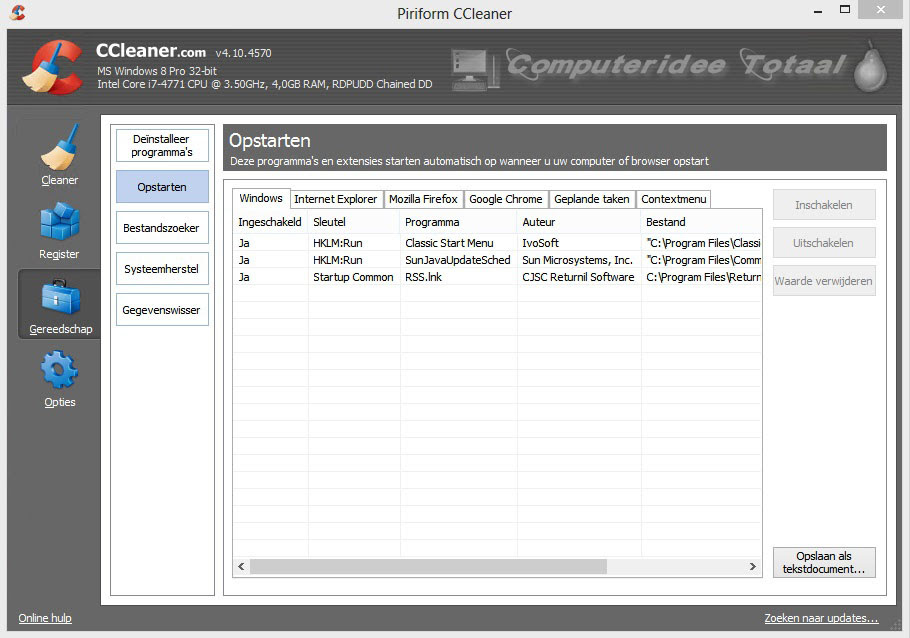Screen dimensions: 910x638
Task: Sort by the Sleutel column header
Action: click(x=353, y=222)
